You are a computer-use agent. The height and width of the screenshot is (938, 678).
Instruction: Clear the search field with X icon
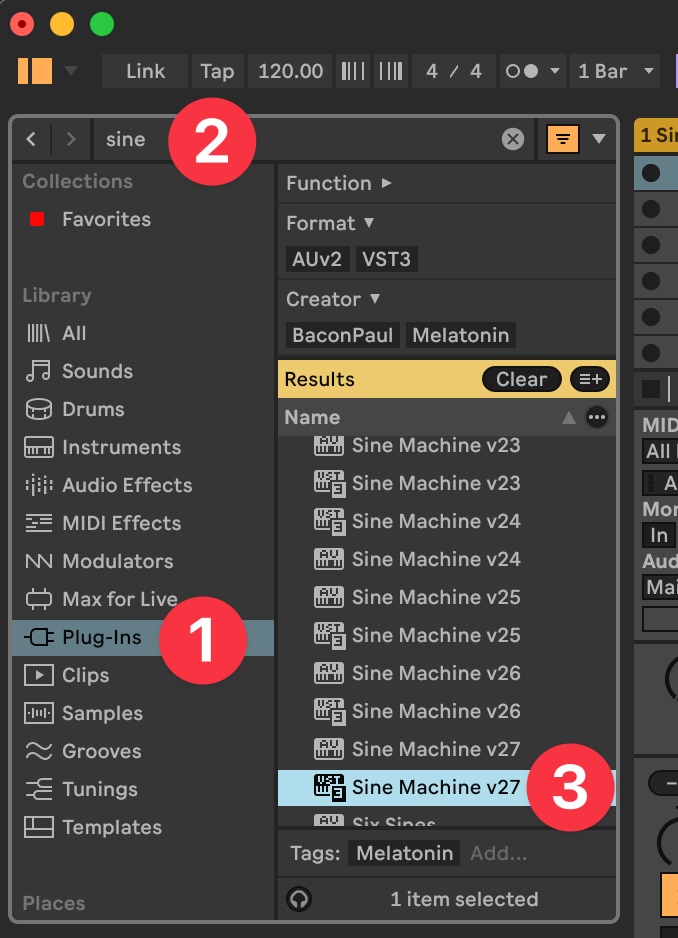pos(513,139)
